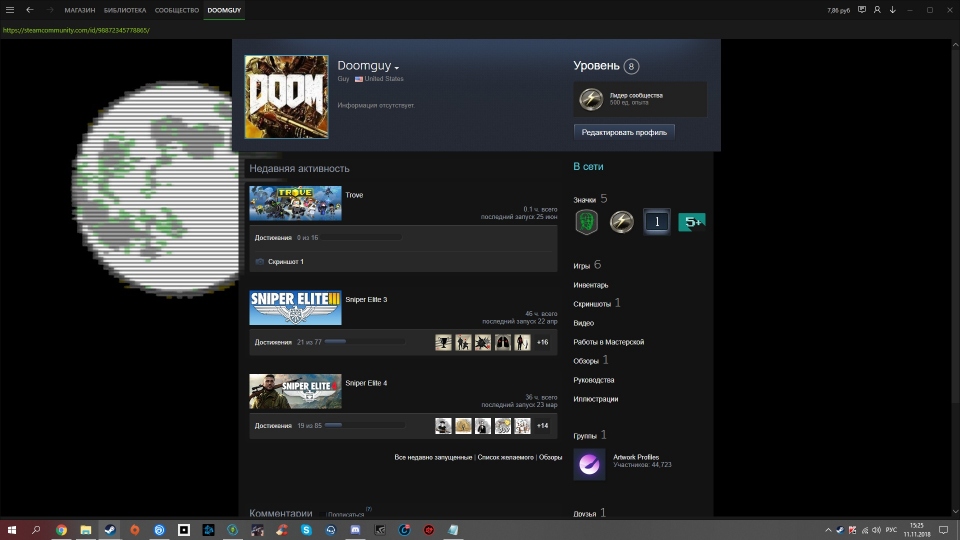Open the DOOM profile avatar
The image size is (960, 540).
point(287,97)
